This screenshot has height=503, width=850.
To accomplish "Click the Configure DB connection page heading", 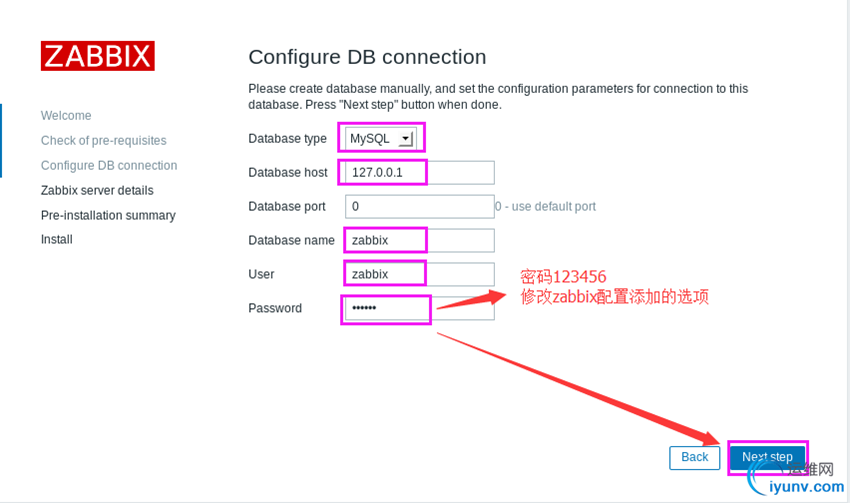I will (367, 57).
